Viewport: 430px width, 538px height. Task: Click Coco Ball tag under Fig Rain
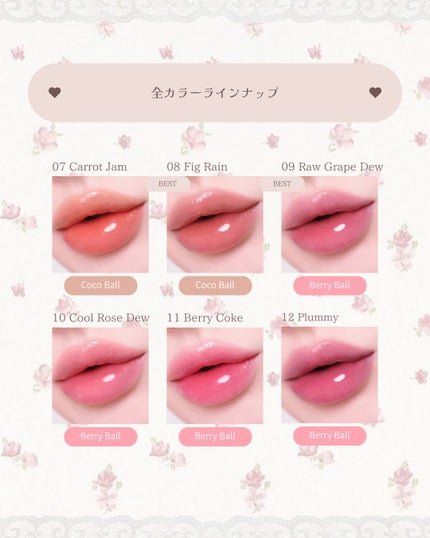click(x=215, y=285)
